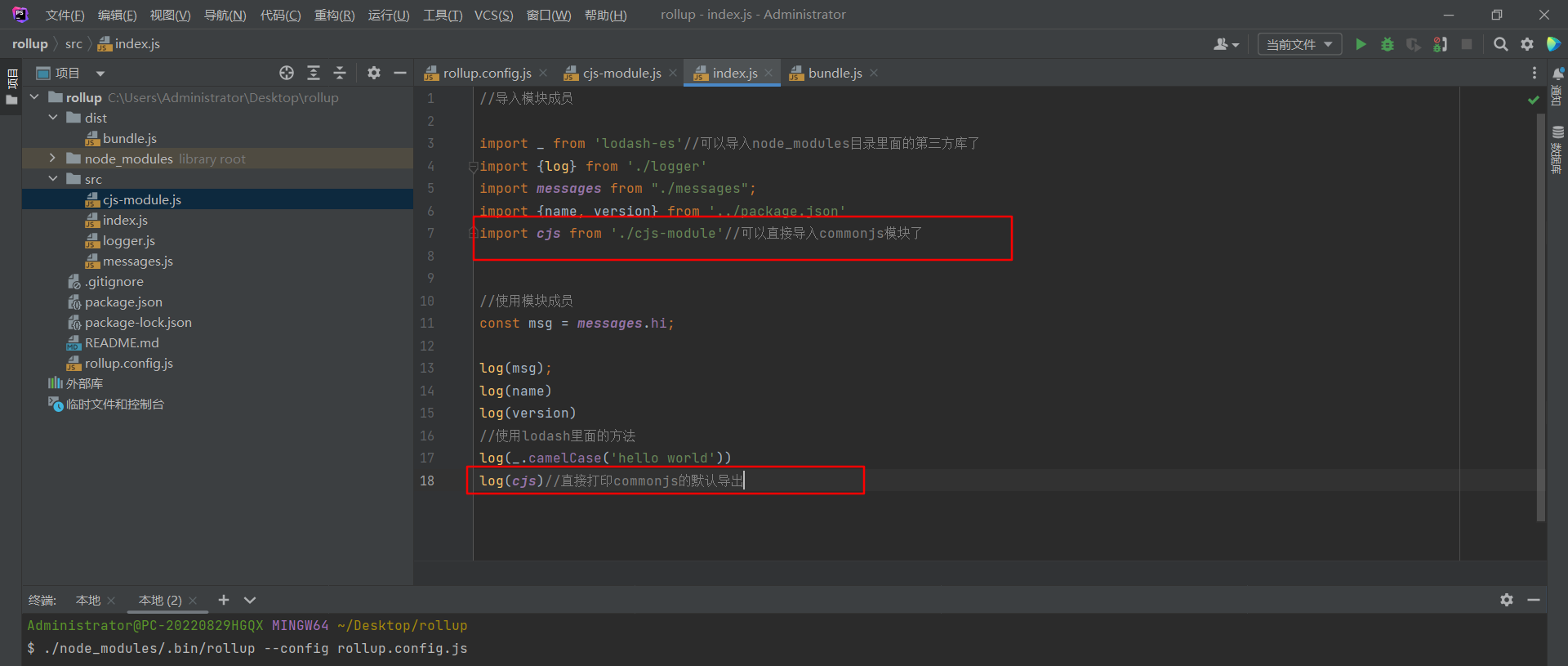The width and height of the screenshot is (1568, 666).
Task: Open the current file run configuration dropdown
Action: click(x=1299, y=44)
